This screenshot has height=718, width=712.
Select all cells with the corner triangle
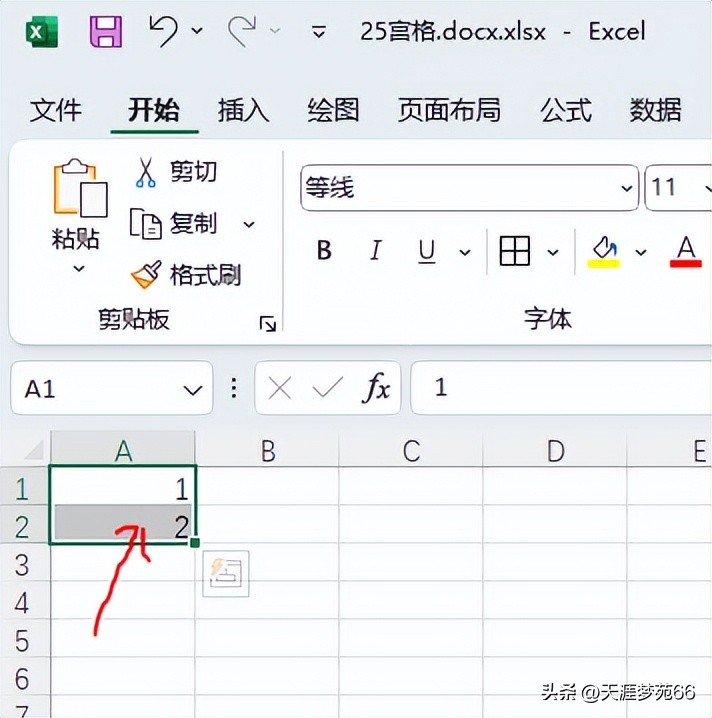[33, 450]
